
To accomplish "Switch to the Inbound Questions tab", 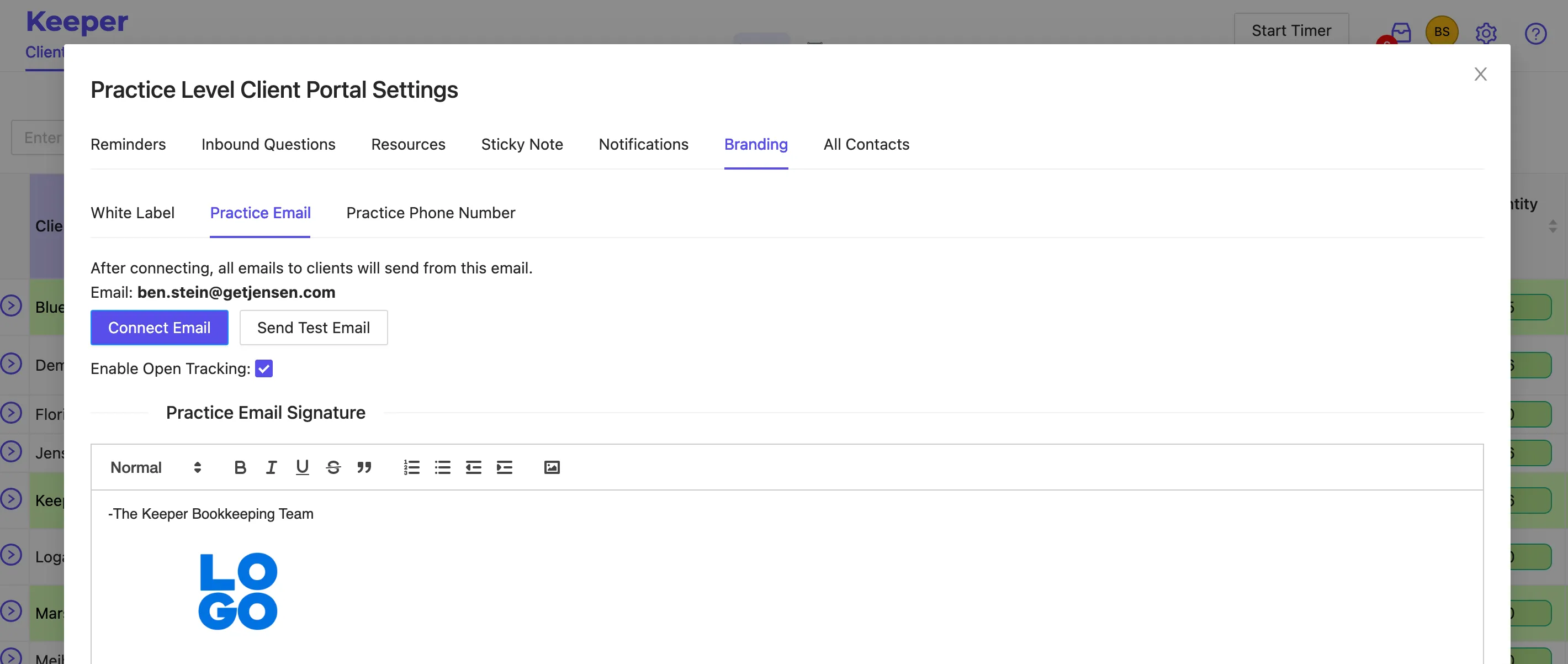I will 268,144.
